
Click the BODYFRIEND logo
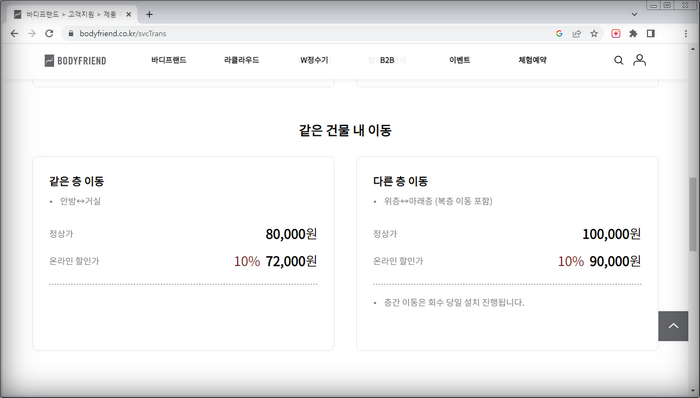(x=75, y=61)
